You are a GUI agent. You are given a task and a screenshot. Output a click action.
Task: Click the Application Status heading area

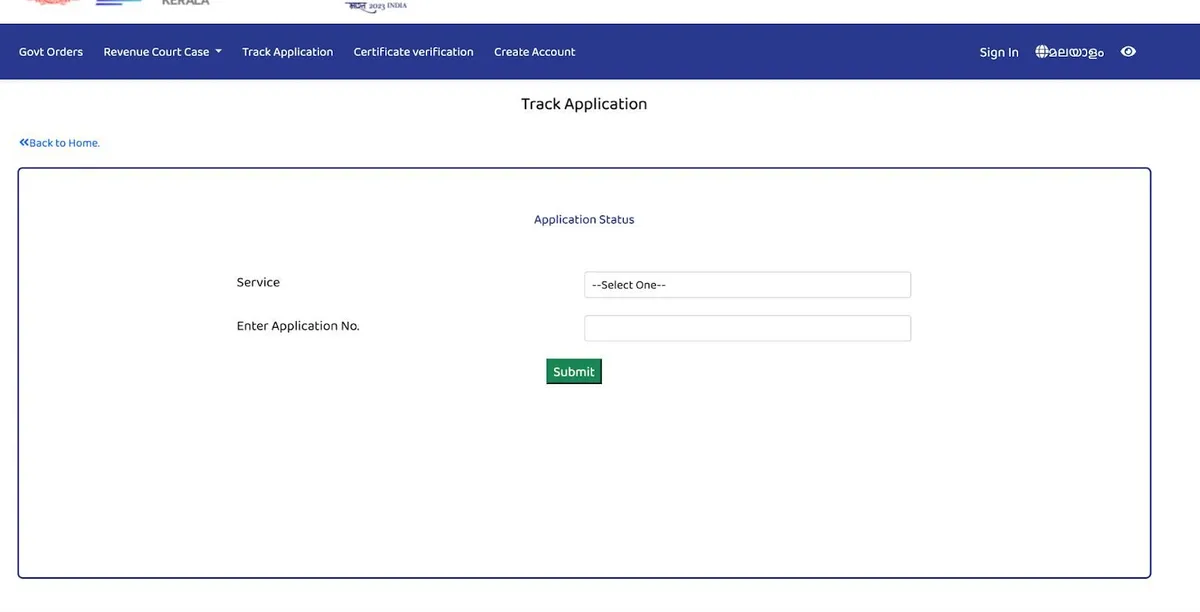pyautogui.click(x=583, y=219)
